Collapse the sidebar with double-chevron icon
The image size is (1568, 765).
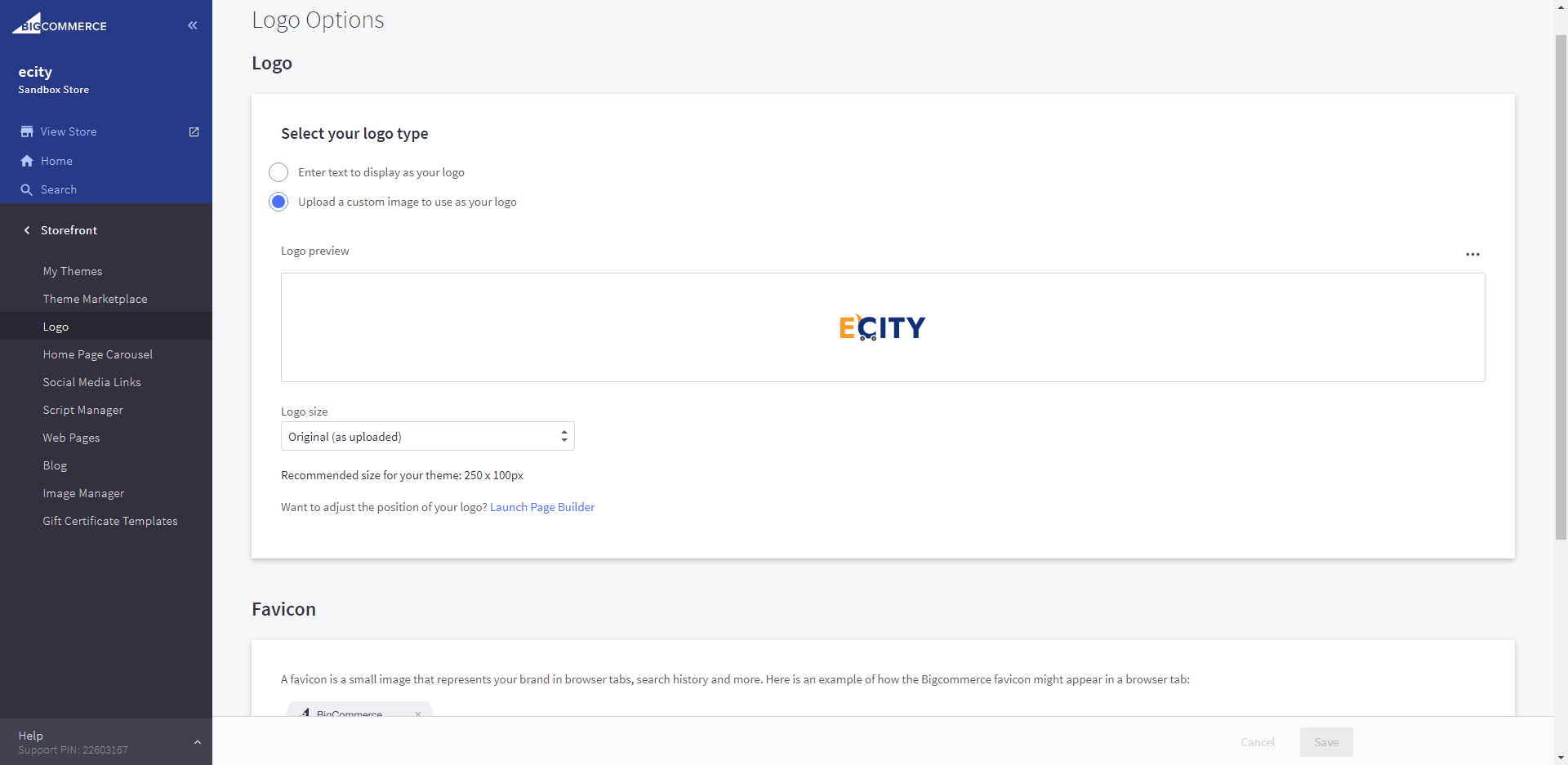pos(193,25)
